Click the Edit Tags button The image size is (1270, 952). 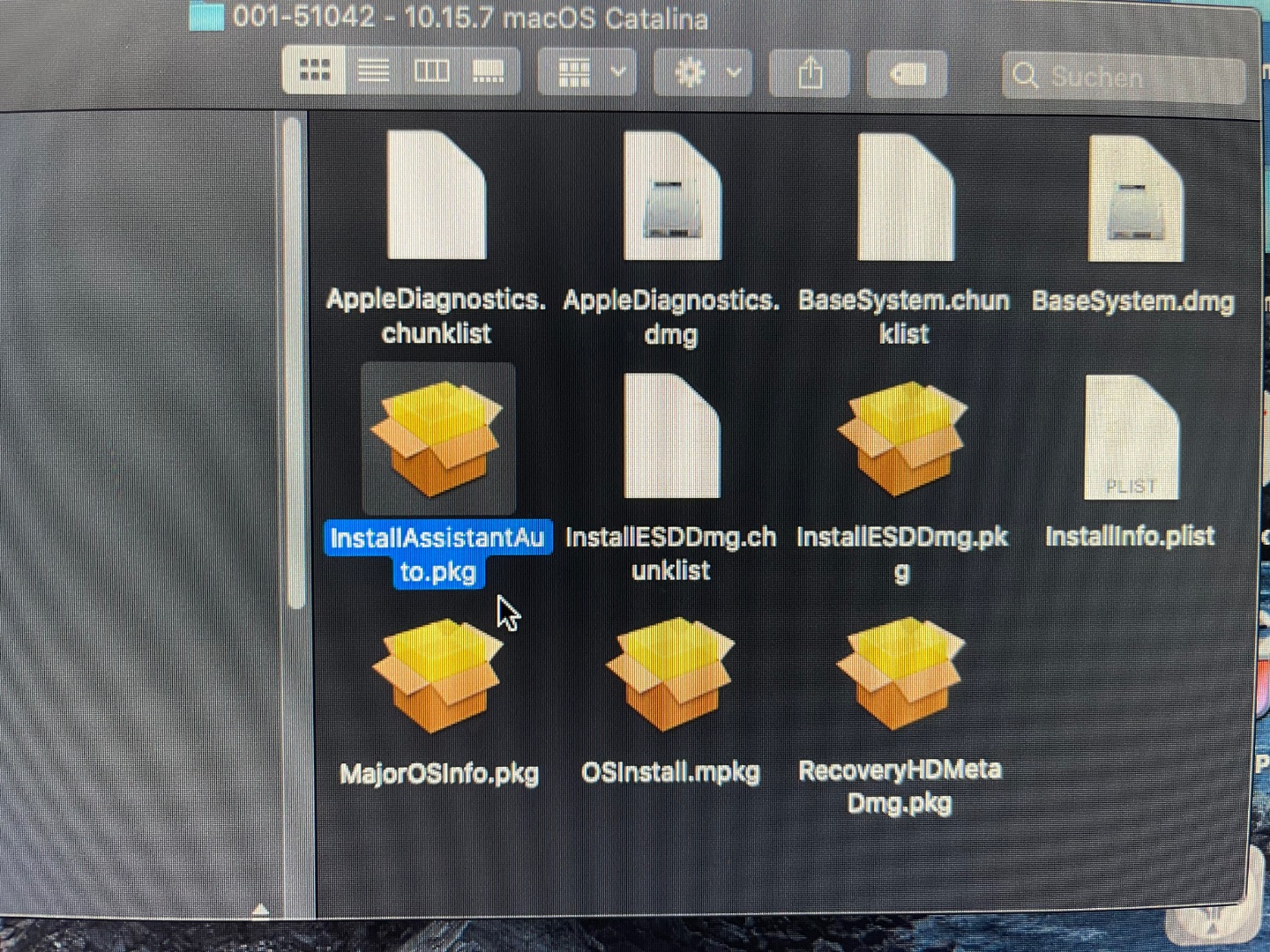(x=907, y=74)
